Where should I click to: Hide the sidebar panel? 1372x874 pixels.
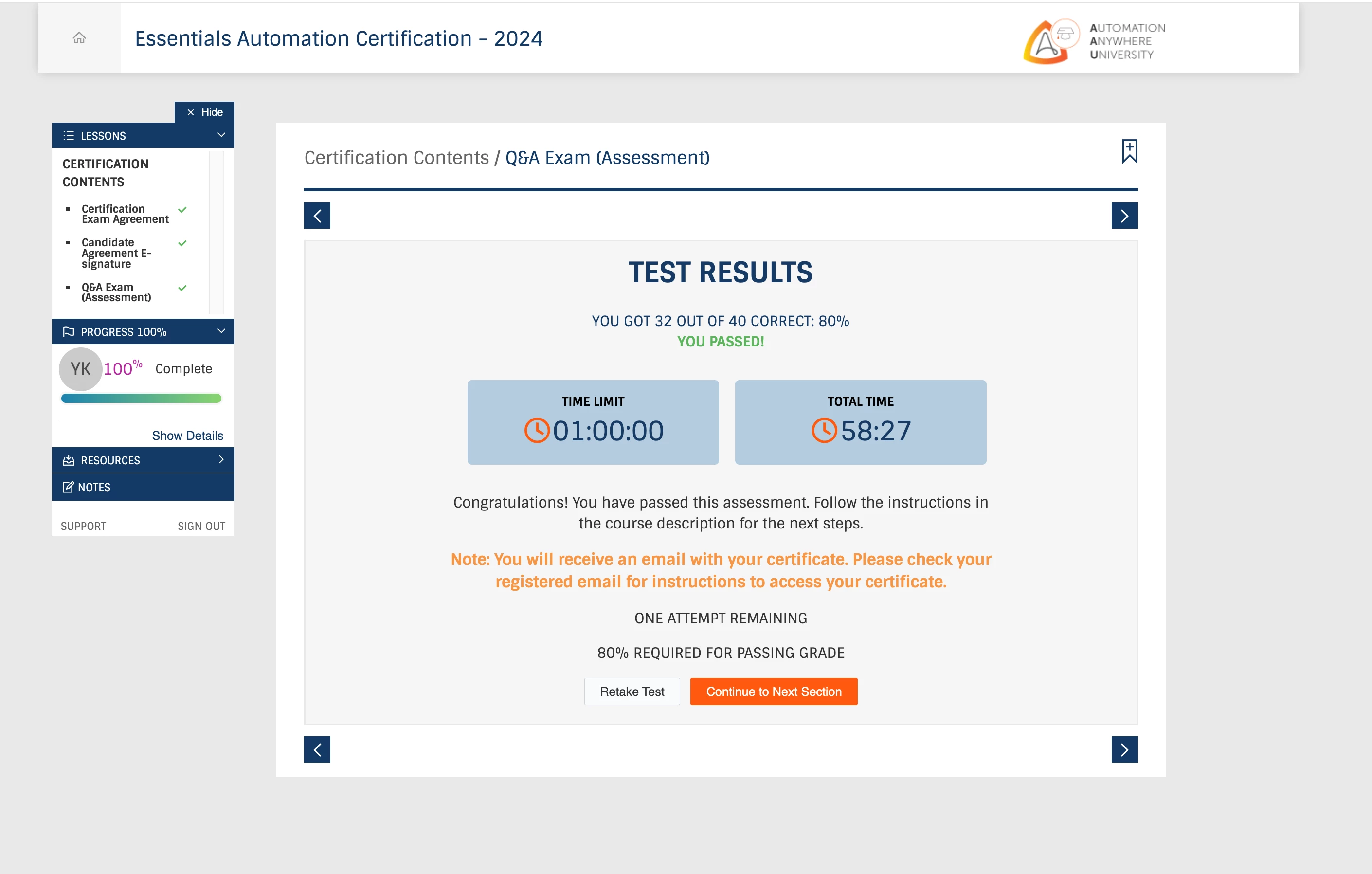click(x=204, y=112)
